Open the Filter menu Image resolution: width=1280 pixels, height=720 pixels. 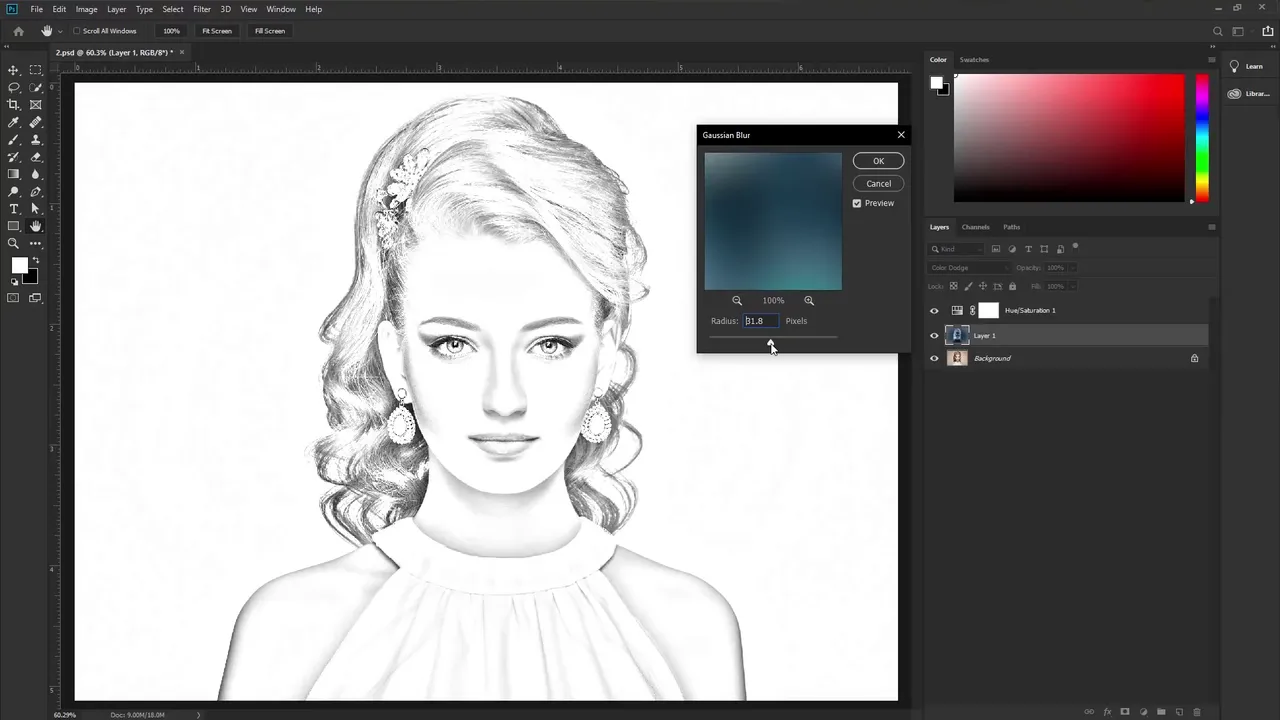click(202, 9)
